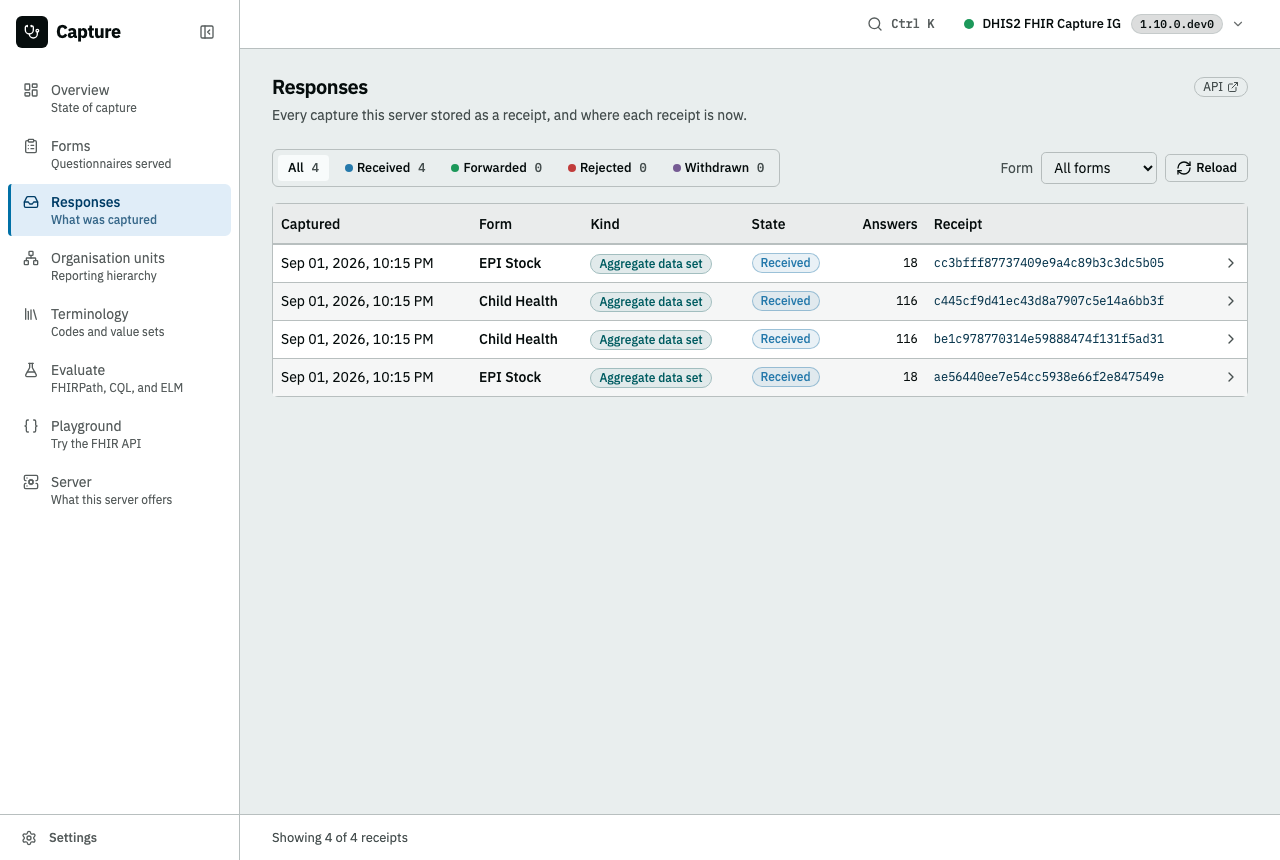The width and height of the screenshot is (1280, 860).
Task: Select the All 4 filter tab
Action: pyautogui.click(x=303, y=168)
